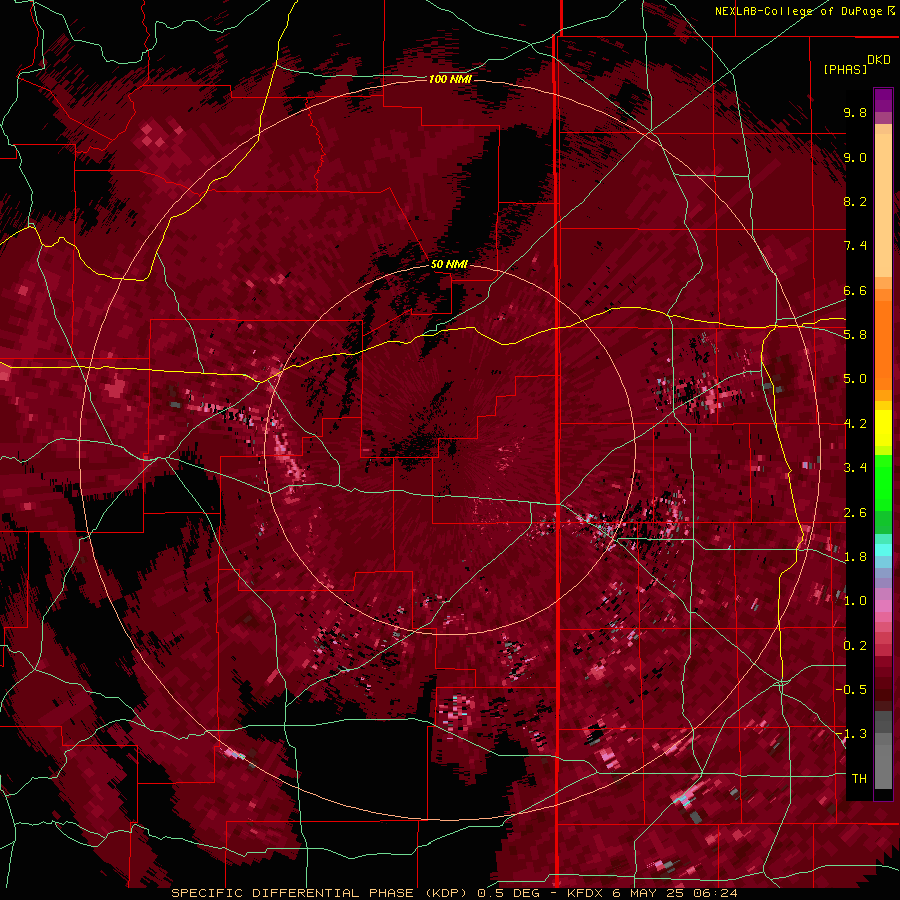Click the 3.4 value on the color scale
Viewport: 900px width, 900px height.
(855, 468)
